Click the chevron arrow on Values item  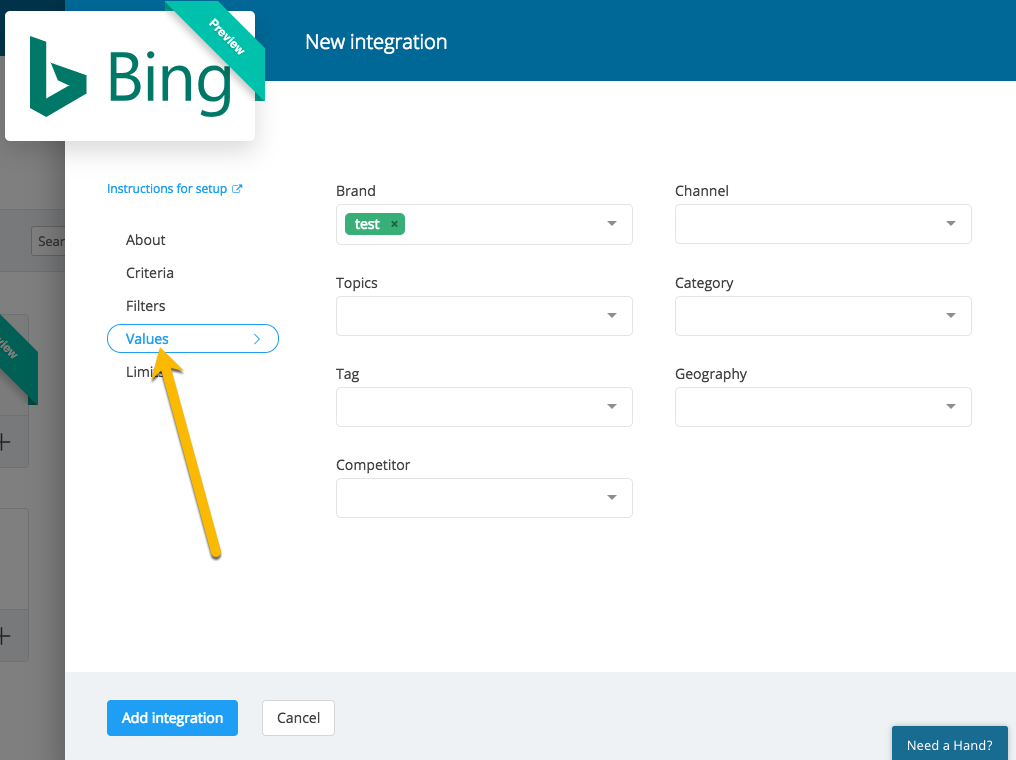257,339
